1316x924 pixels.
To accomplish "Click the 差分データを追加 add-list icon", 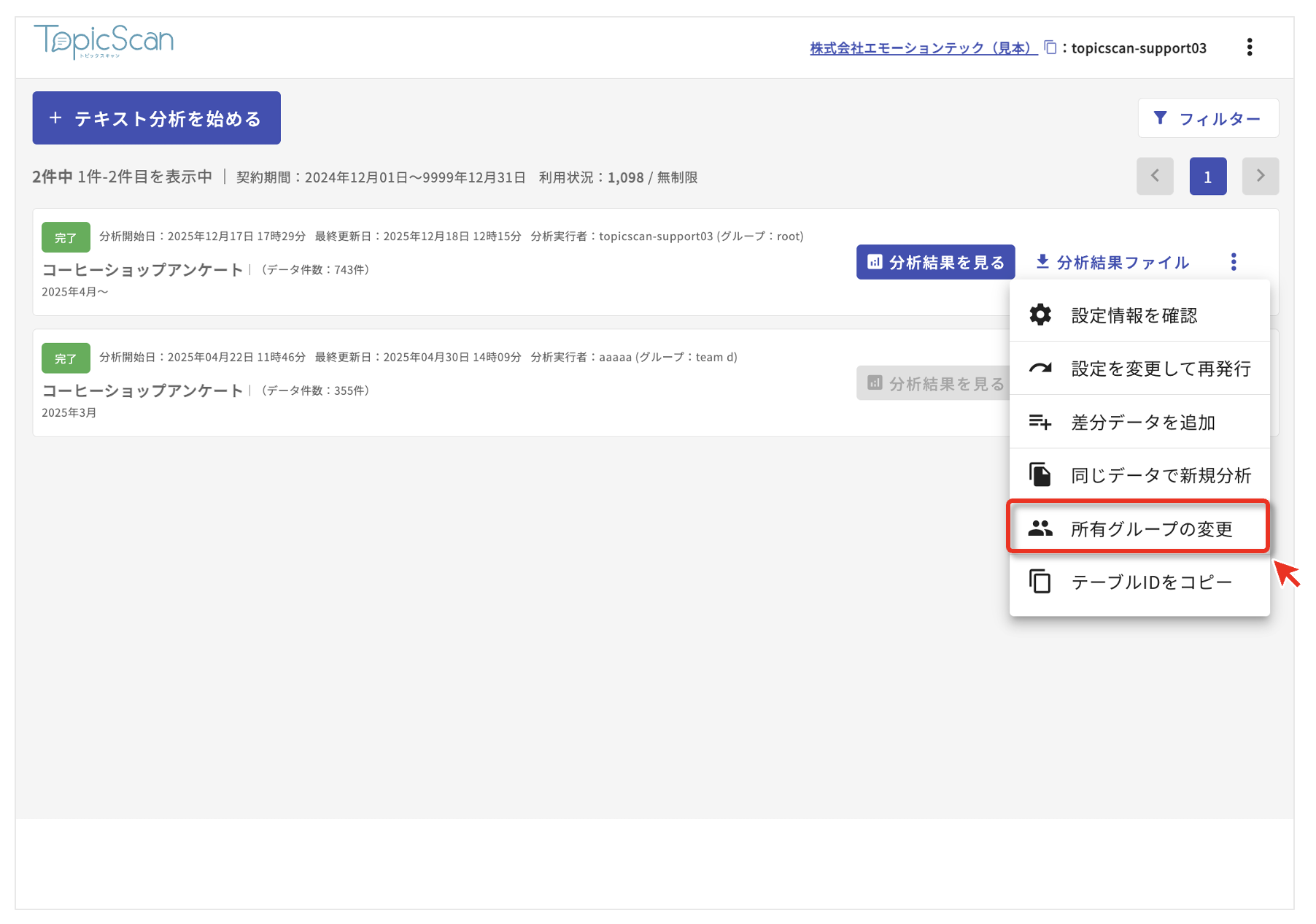I will [x=1040, y=422].
